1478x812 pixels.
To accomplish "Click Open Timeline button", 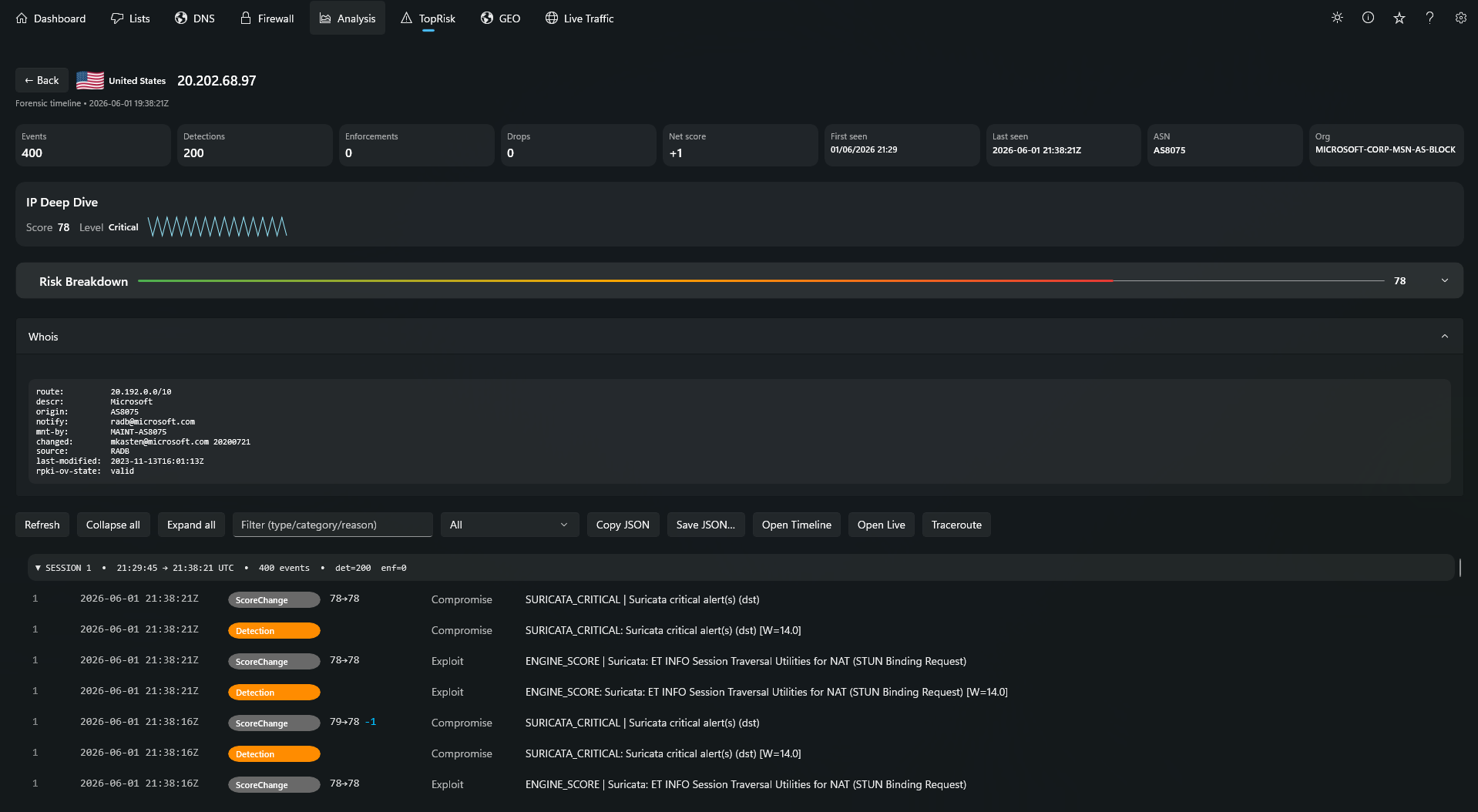I will click(x=797, y=525).
